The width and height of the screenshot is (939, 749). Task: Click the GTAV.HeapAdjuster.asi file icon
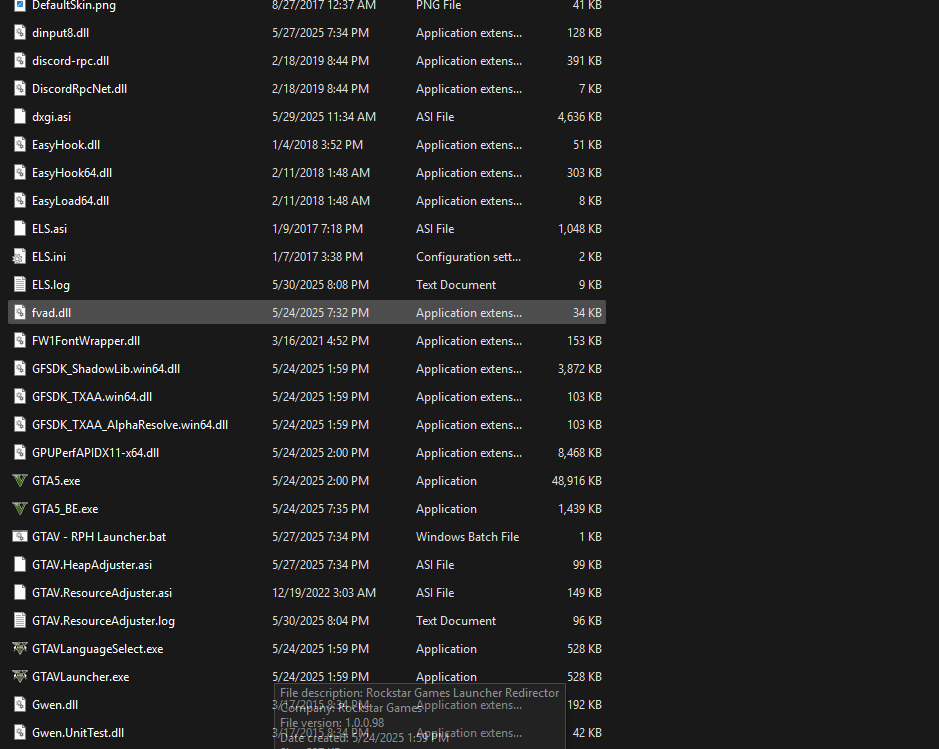click(x=20, y=565)
